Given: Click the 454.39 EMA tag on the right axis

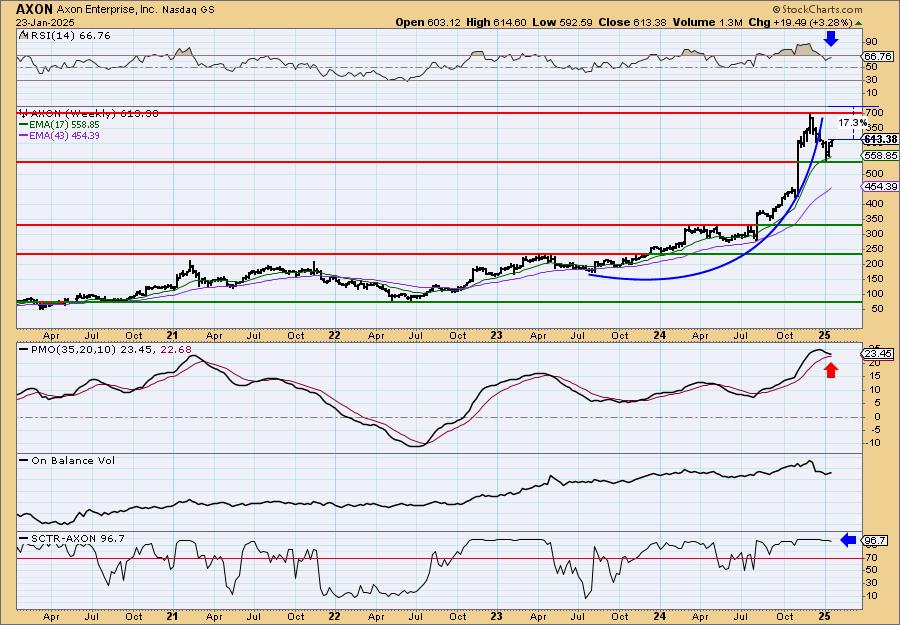Looking at the screenshot, I should tap(880, 186).
